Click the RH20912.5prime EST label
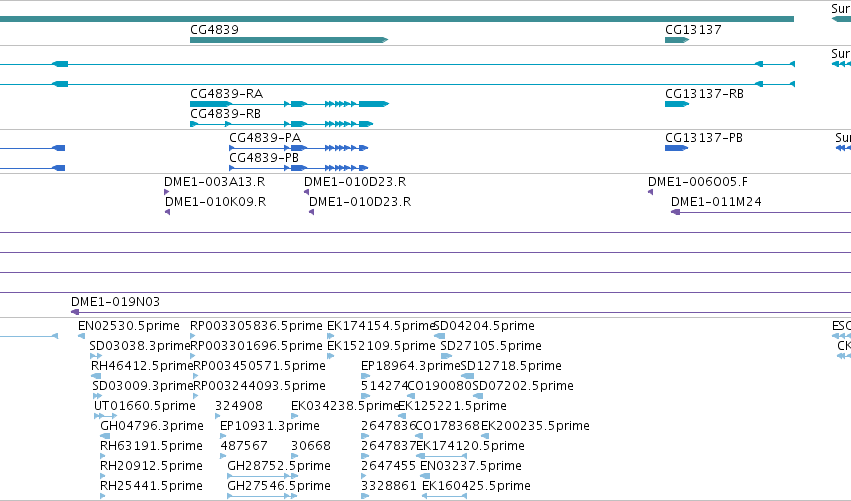Screen dimensions: 851x501 151,466
